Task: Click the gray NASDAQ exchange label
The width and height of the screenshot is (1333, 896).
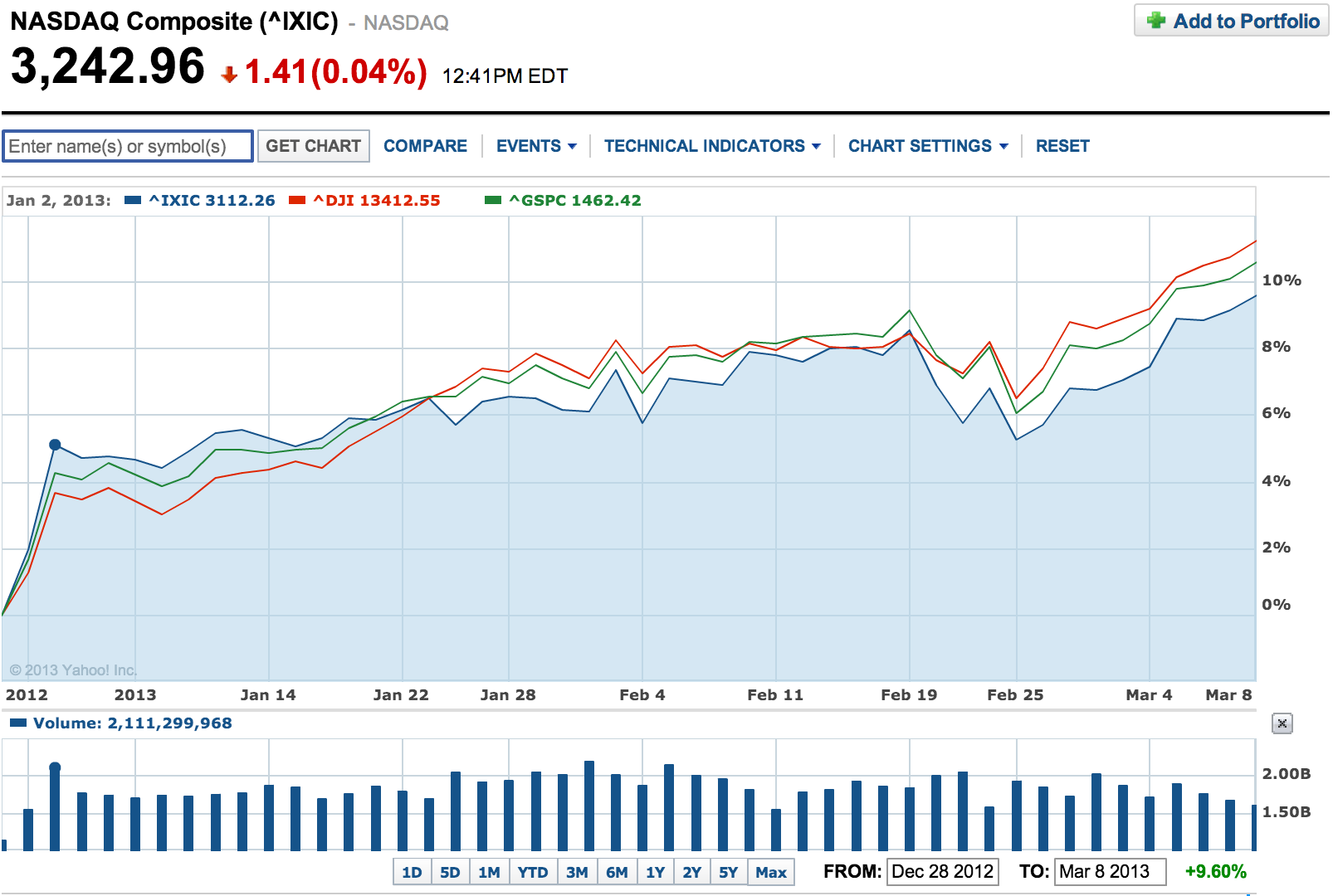Action: (406, 23)
